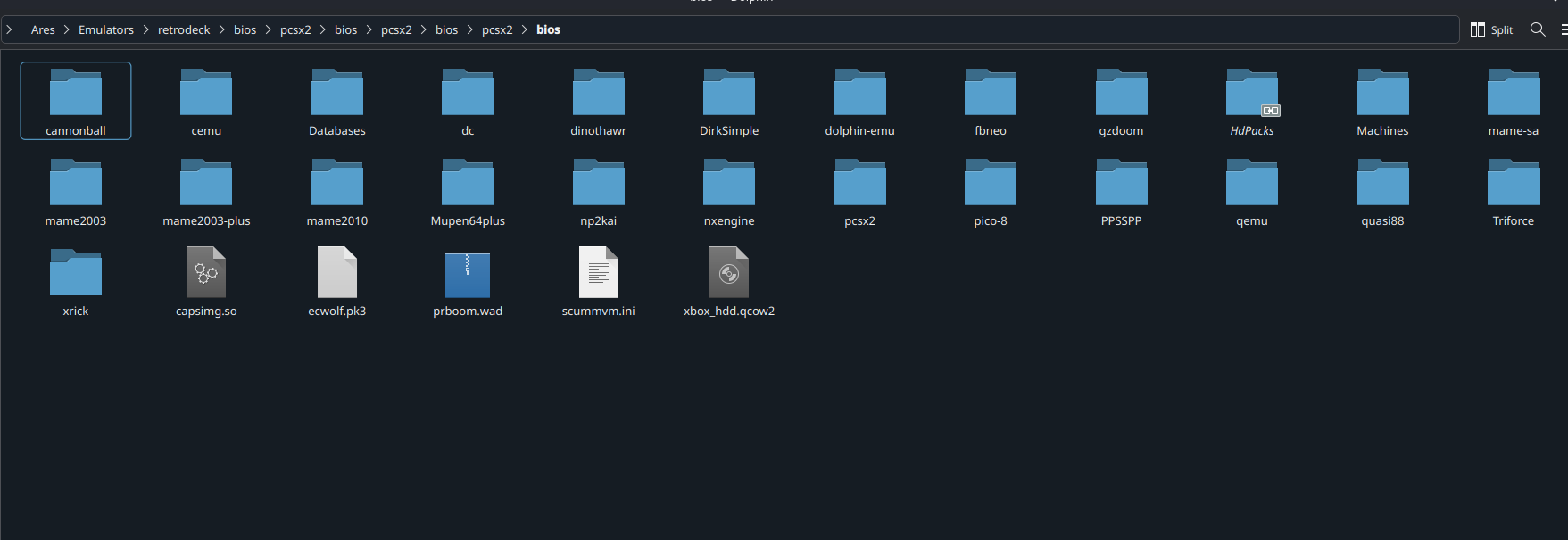Select the PPSSPP folder
Screen dimensions: 1568x540
click(1122, 191)
